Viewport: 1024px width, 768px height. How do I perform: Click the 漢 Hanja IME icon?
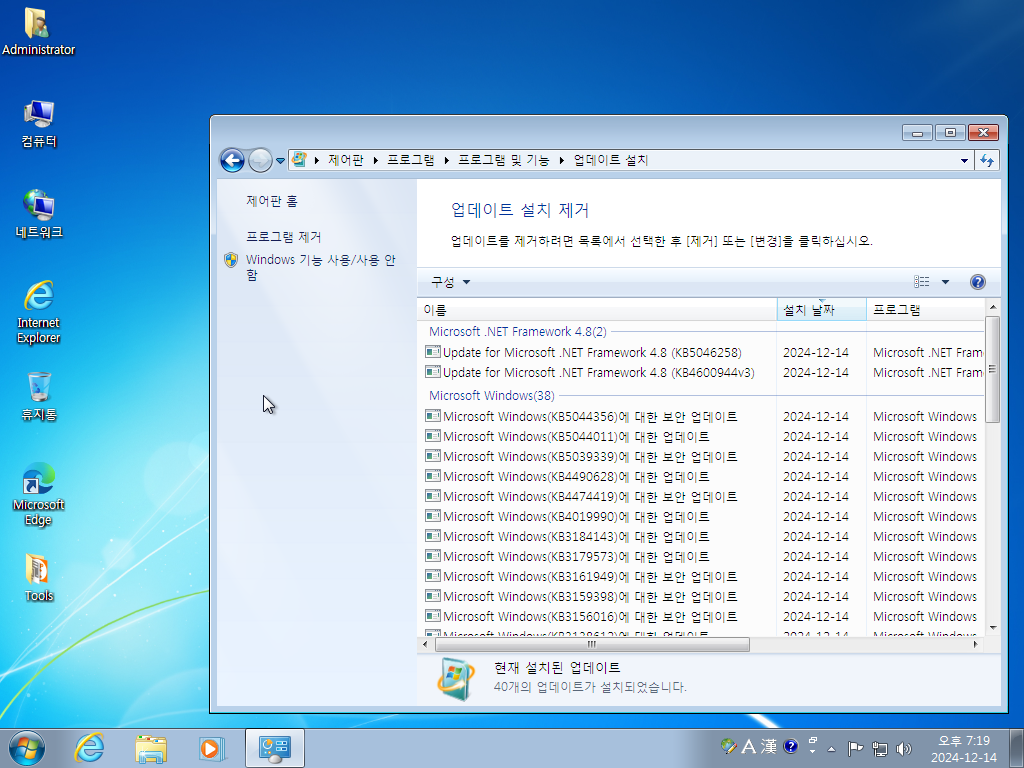pos(769,746)
